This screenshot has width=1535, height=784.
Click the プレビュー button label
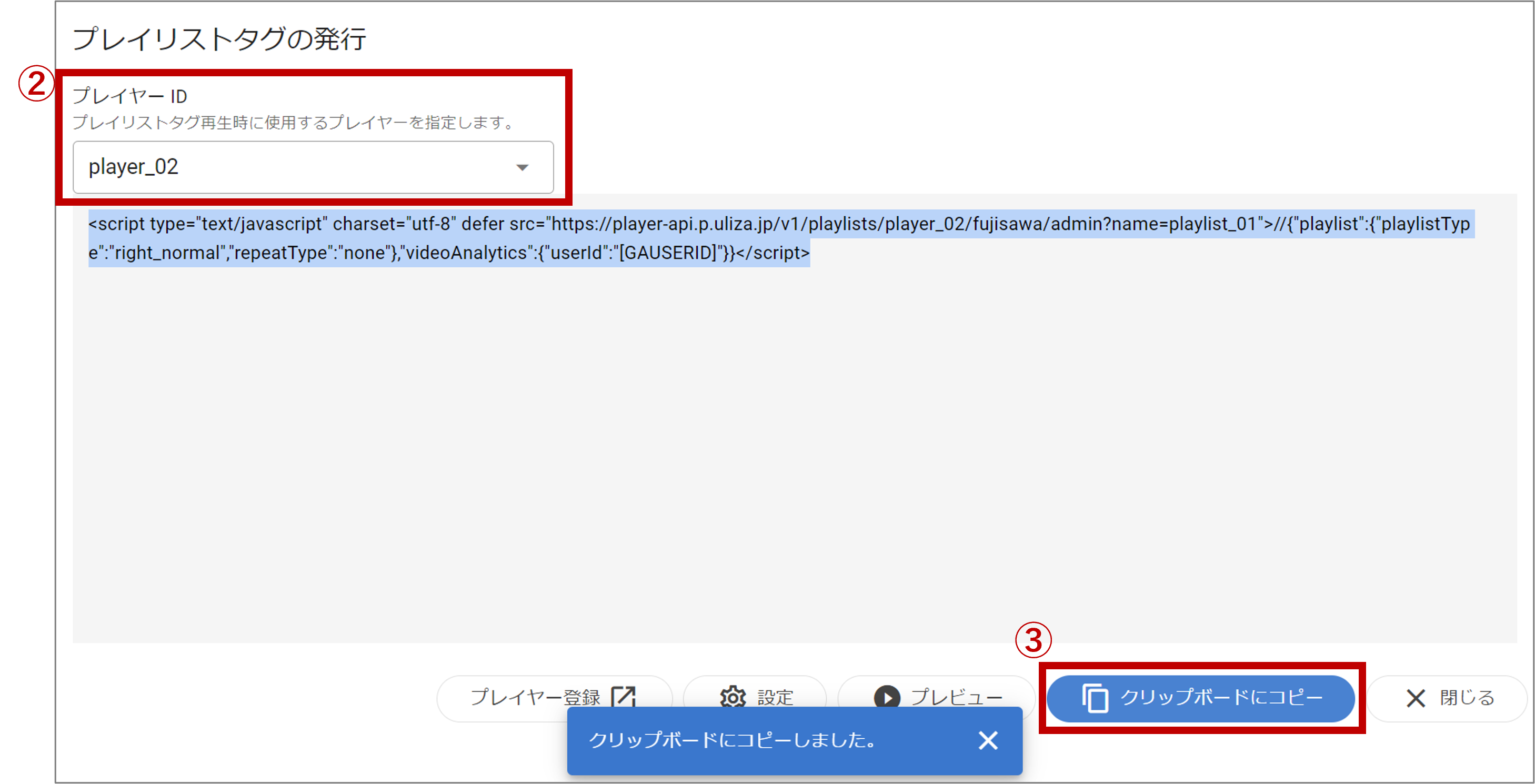956,697
